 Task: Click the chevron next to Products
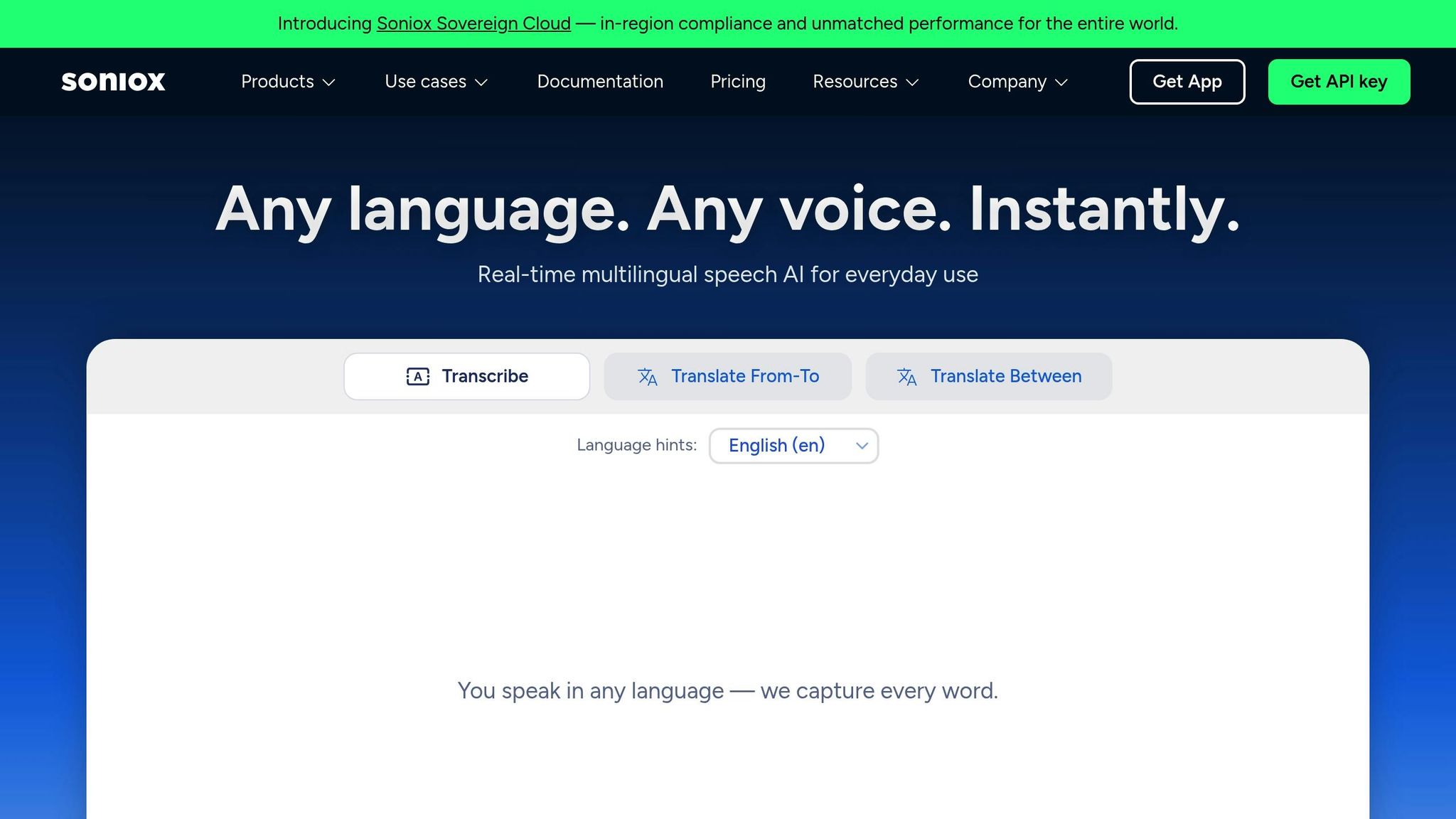pyautogui.click(x=329, y=82)
